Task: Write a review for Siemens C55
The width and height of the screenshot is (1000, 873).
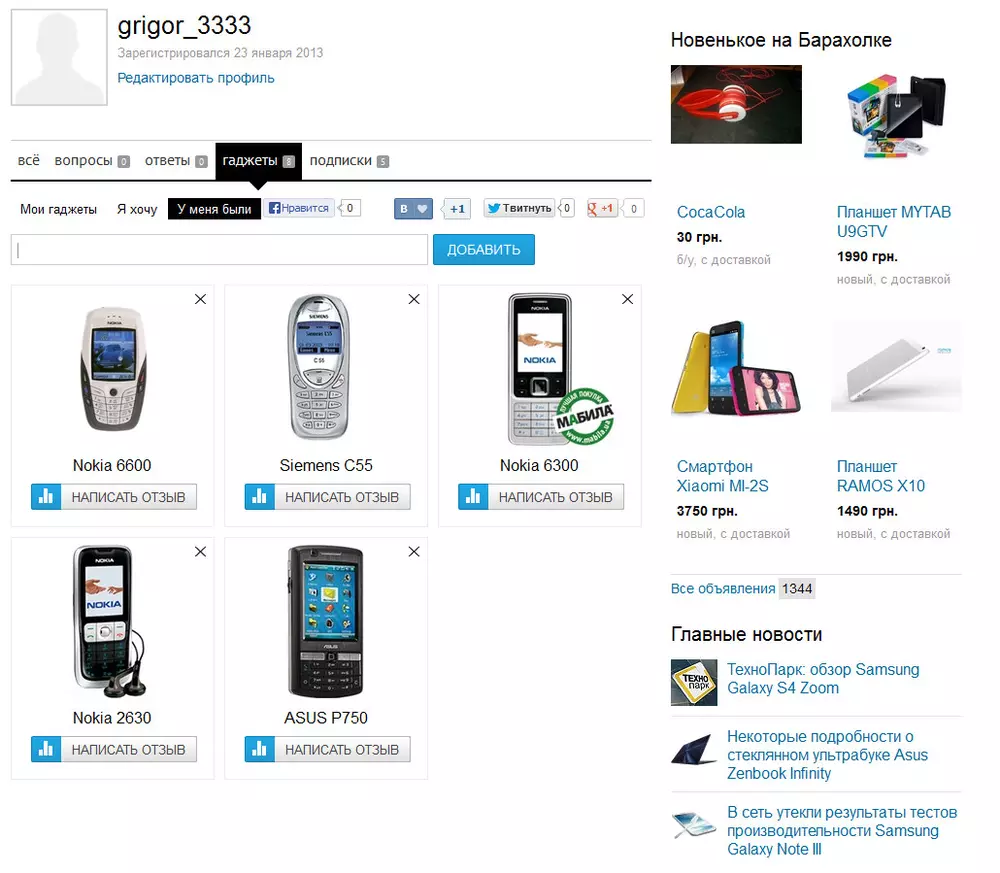Action: pos(328,497)
